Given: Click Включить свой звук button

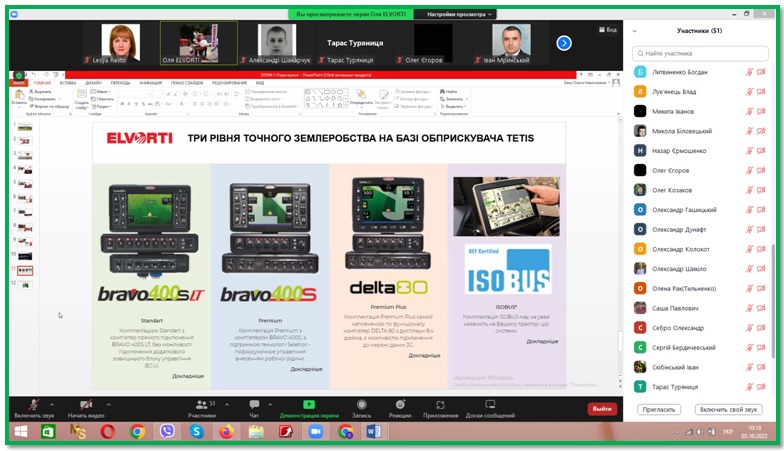Looking at the screenshot, I should (x=728, y=410).
